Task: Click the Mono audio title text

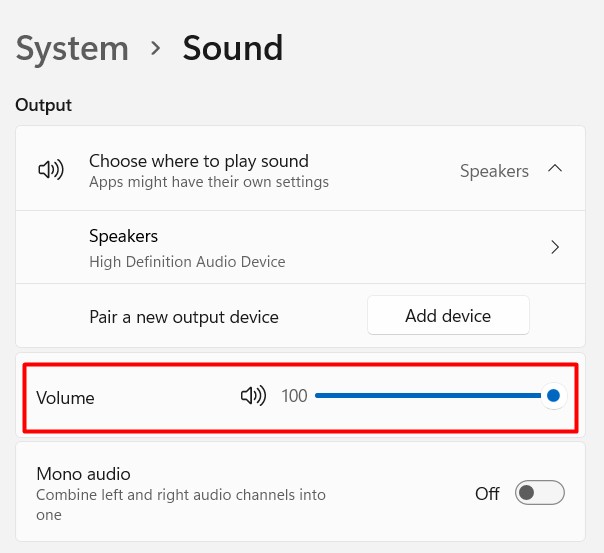Action: (83, 474)
